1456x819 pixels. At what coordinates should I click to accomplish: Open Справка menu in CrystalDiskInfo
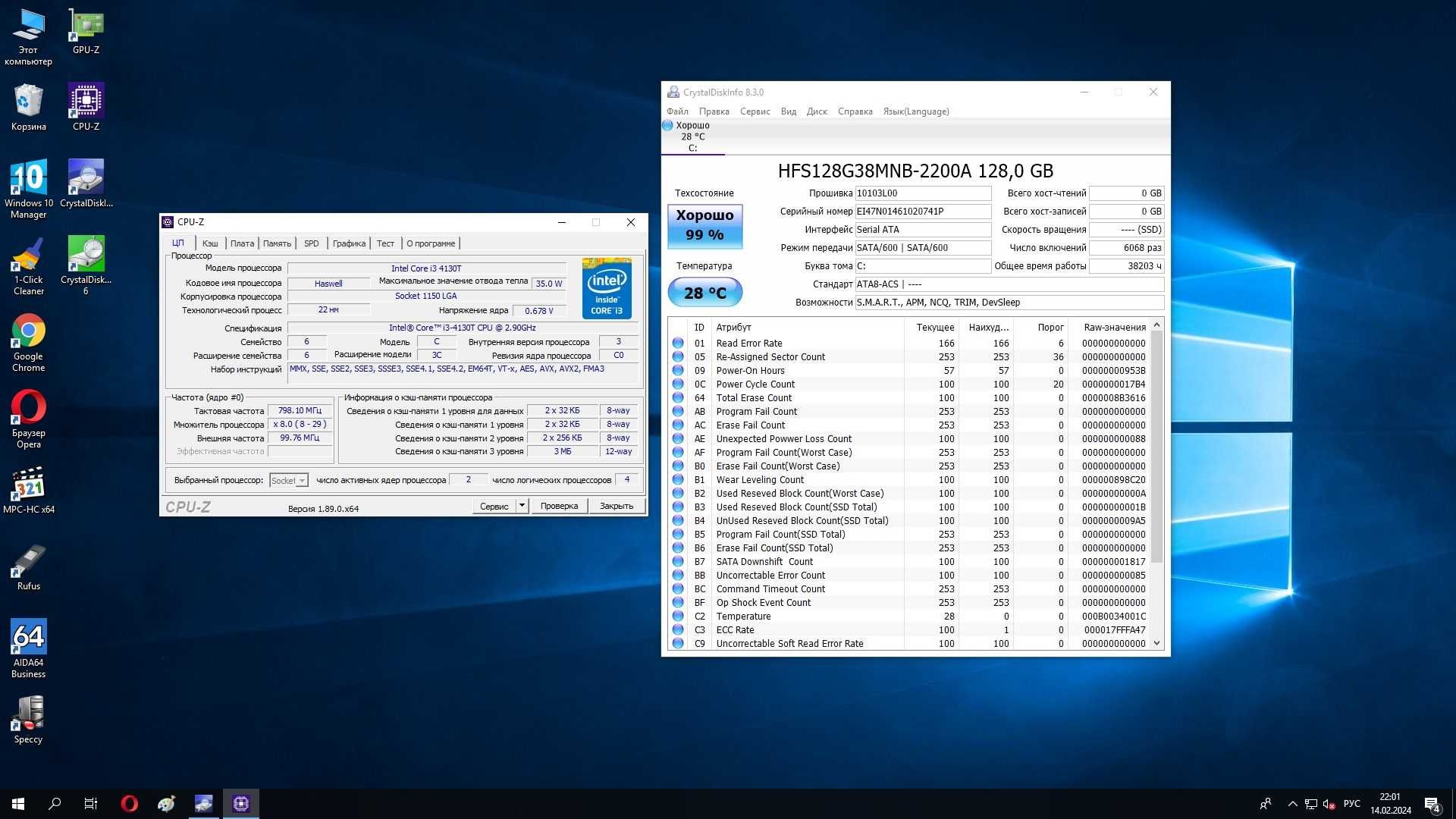855,111
